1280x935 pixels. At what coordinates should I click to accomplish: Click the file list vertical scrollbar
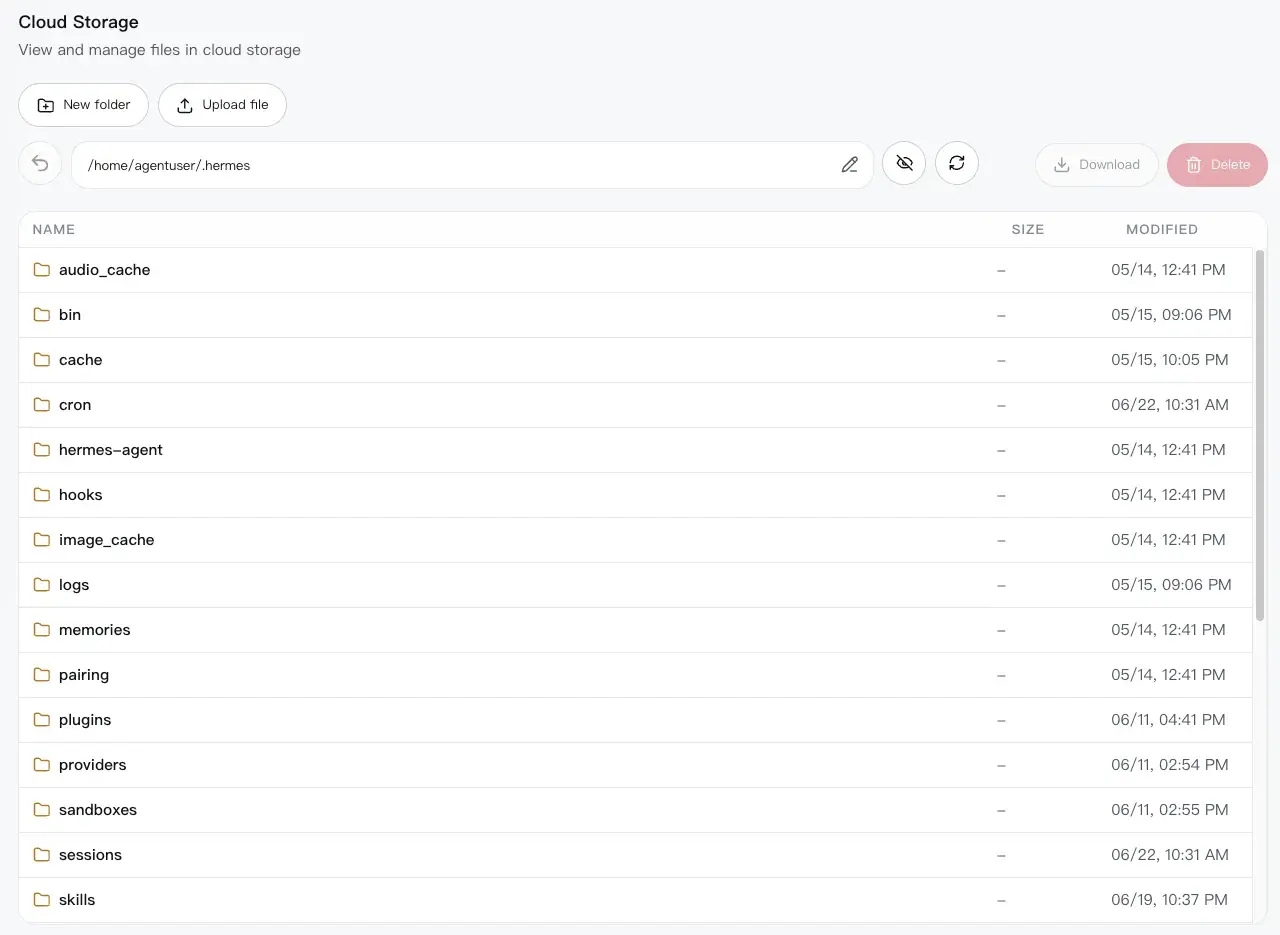1260,435
